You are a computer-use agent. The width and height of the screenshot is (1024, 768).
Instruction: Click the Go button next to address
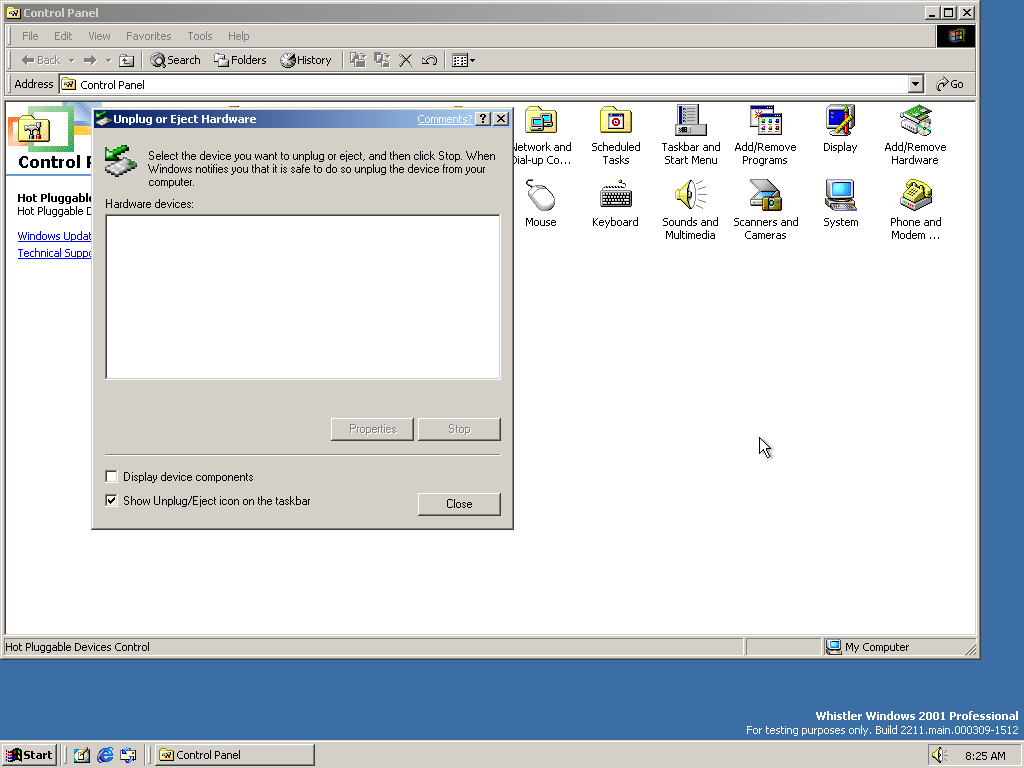click(x=950, y=84)
